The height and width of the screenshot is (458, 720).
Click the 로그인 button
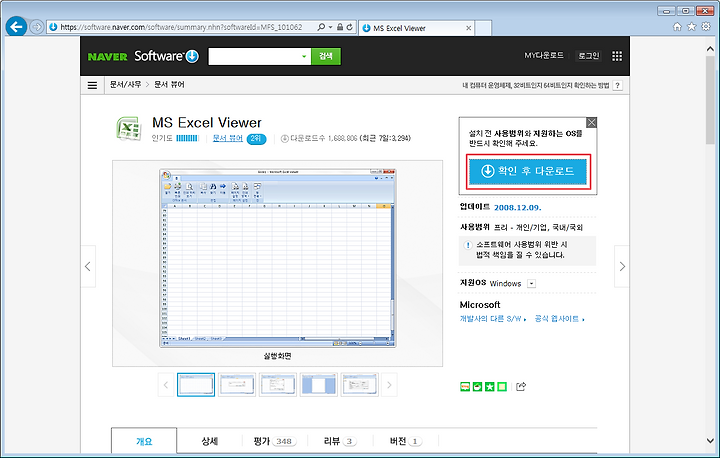coord(588,56)
